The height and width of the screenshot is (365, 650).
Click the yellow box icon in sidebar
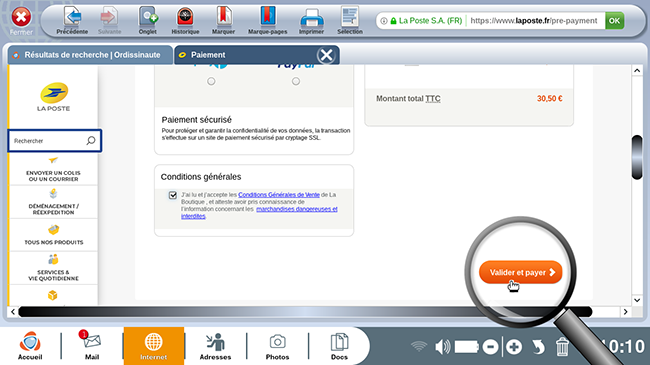[53, 295]
